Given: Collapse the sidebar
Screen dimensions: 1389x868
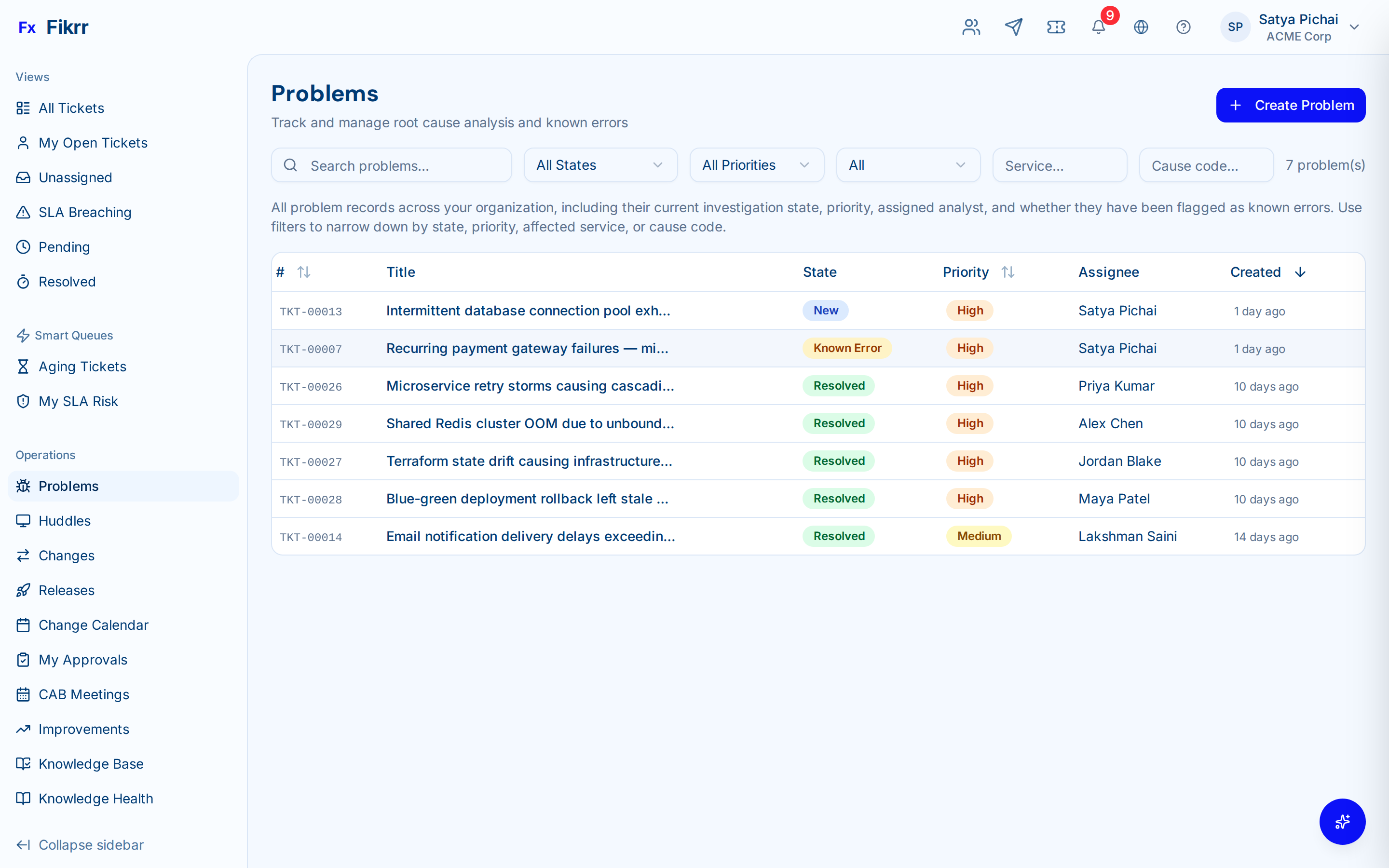Looking at the screenshot, I should (x=90, y=844).
